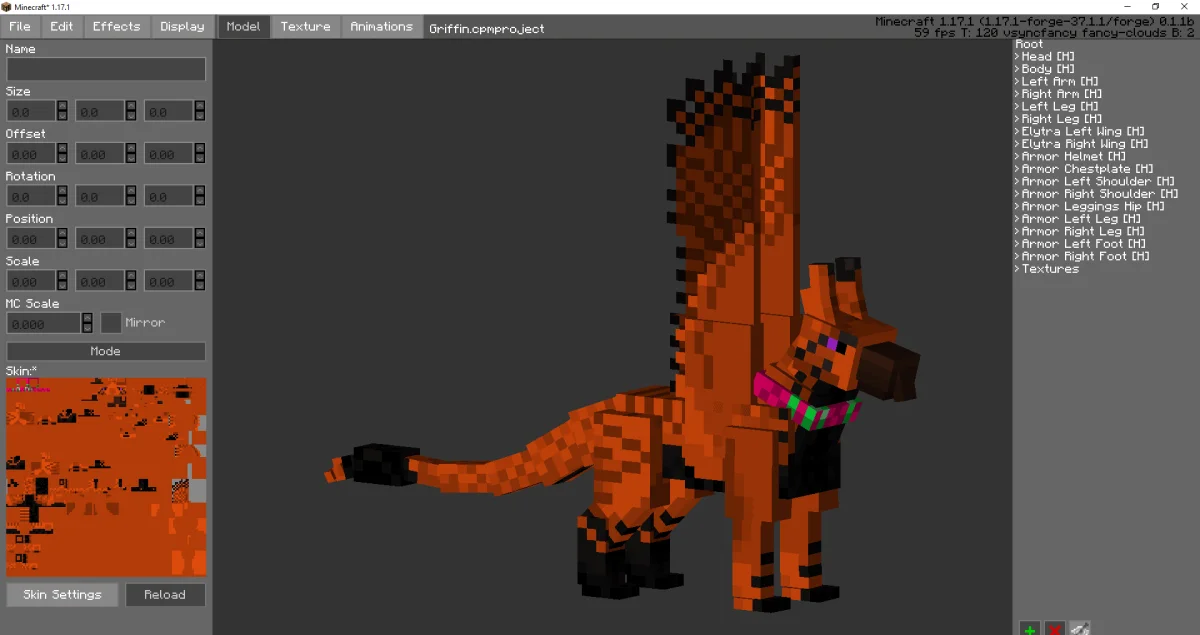The image size is (1200, 635).
Task: Click the Position Y input field
Action: tap(100, 239)
